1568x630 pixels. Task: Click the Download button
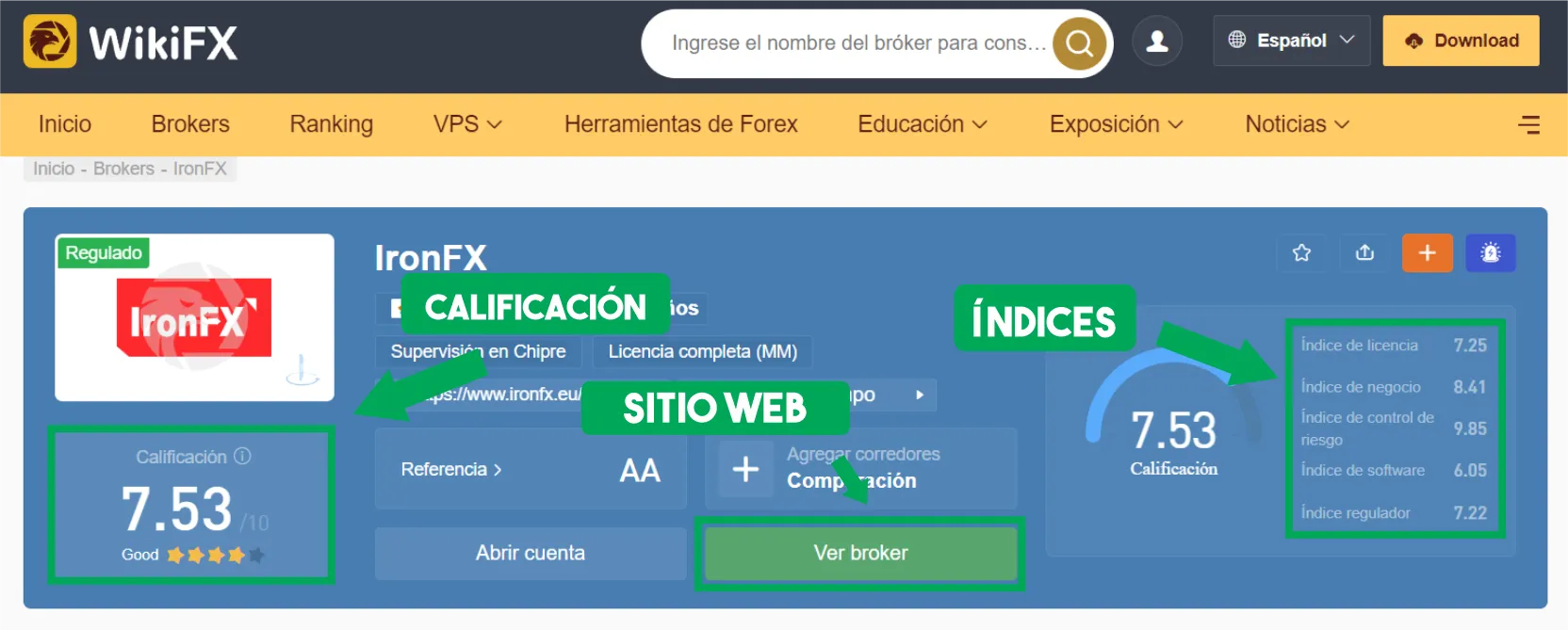coord(1461,40)
